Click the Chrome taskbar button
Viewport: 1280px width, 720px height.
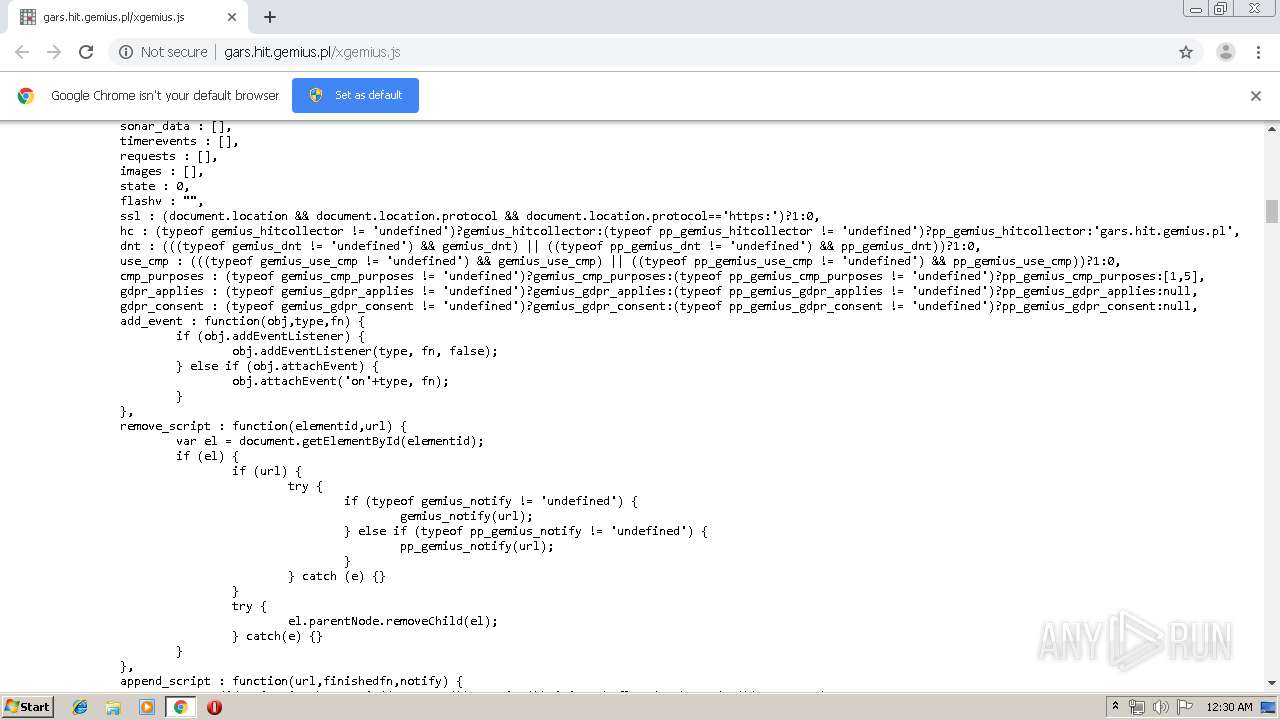180,706
